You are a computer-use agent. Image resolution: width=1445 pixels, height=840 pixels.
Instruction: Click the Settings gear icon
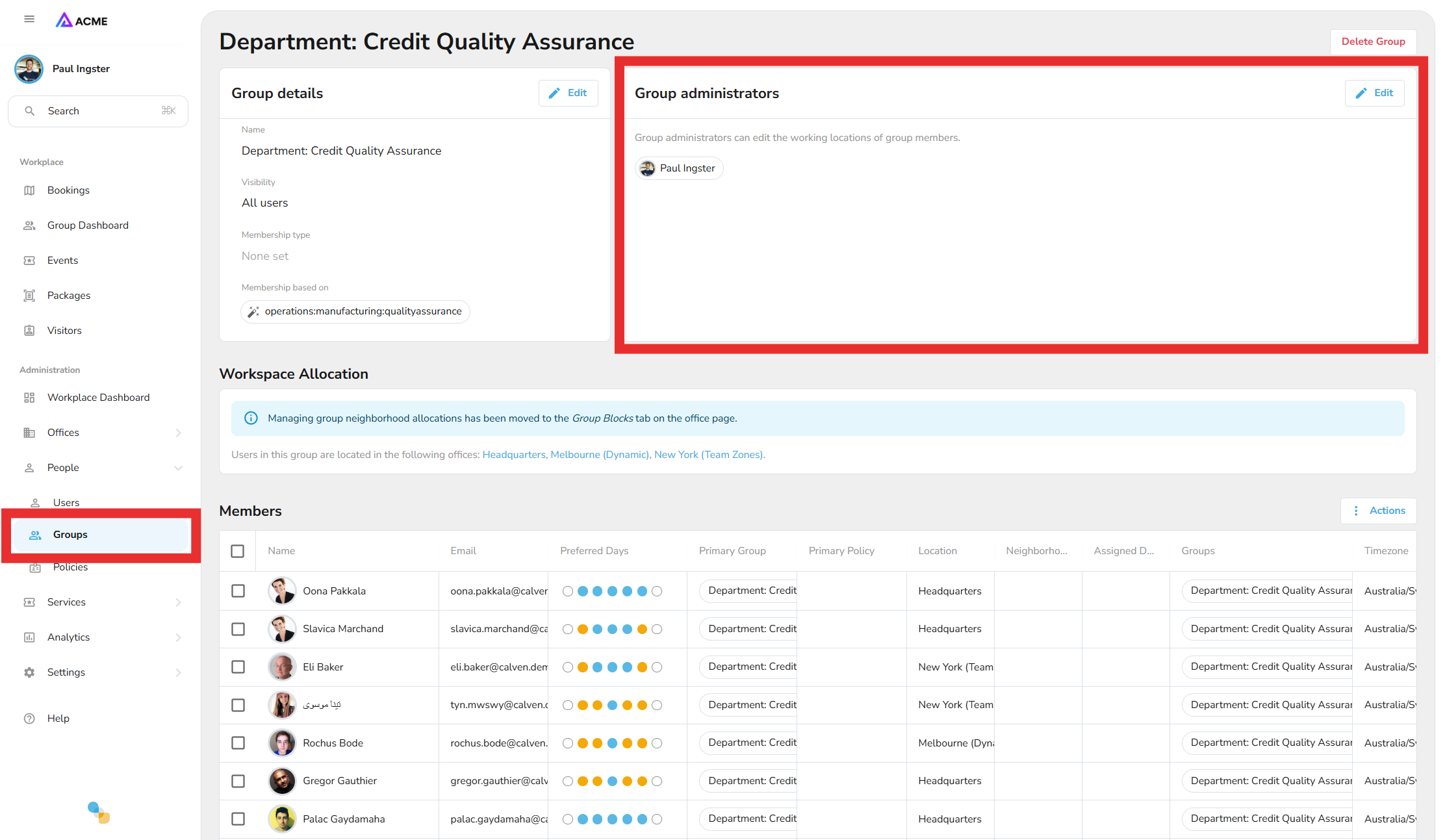tap(29, 672)
